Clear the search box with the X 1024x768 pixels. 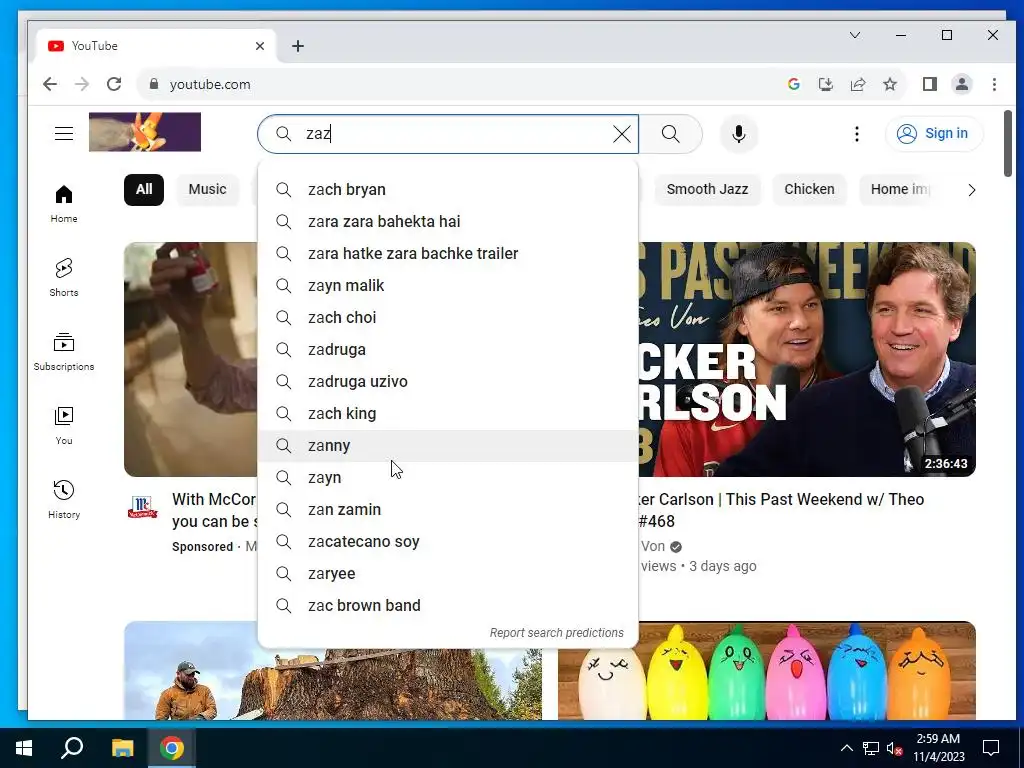point(622,134)
